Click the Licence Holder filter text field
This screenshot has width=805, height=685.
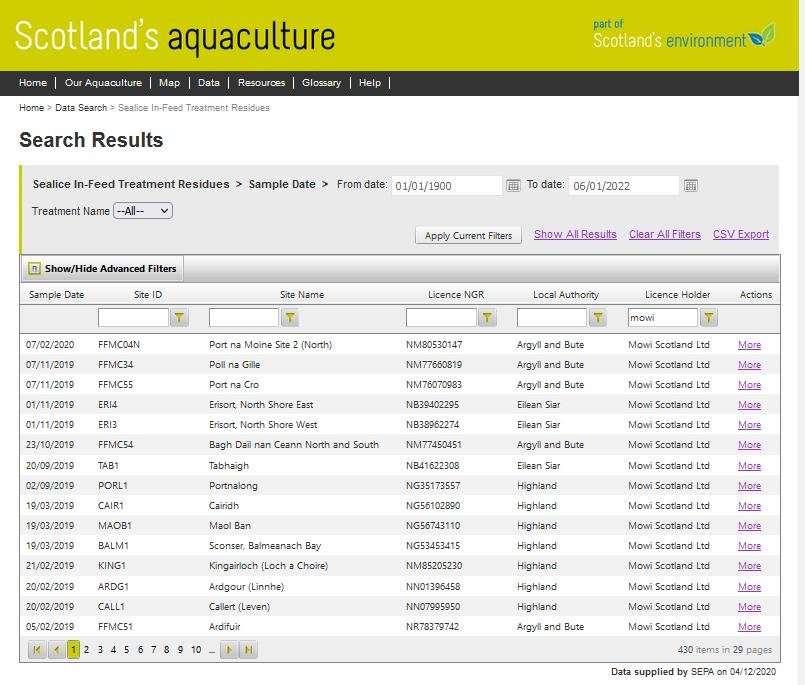661,318
